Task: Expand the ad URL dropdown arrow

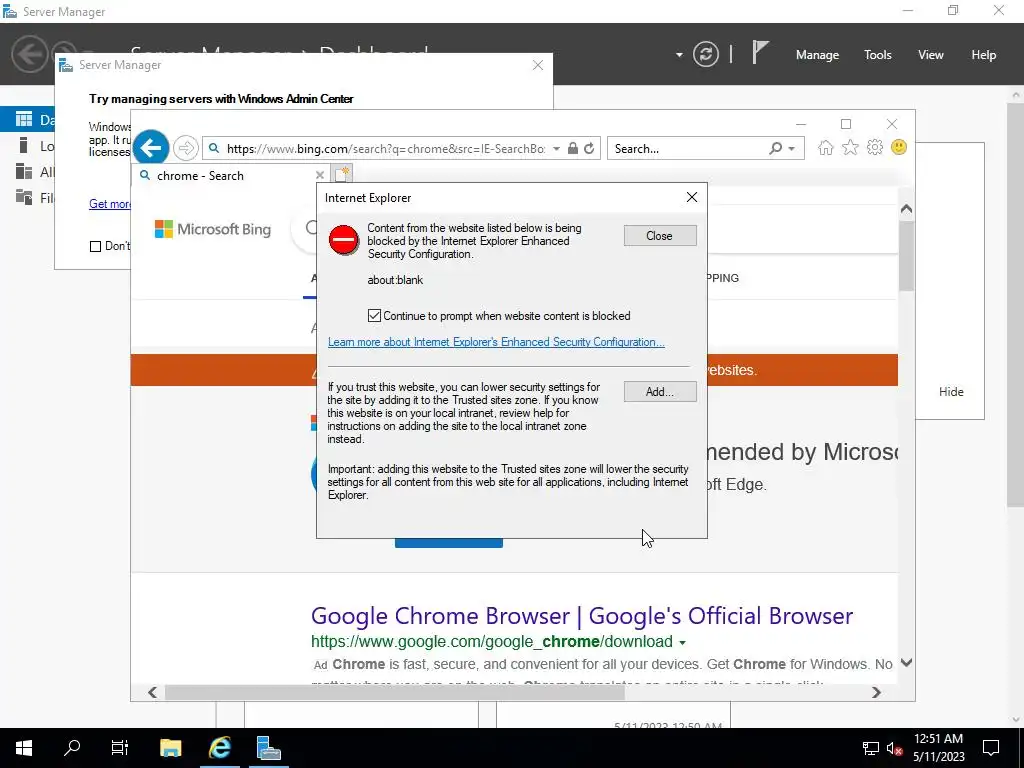Action: pos(682,643)
